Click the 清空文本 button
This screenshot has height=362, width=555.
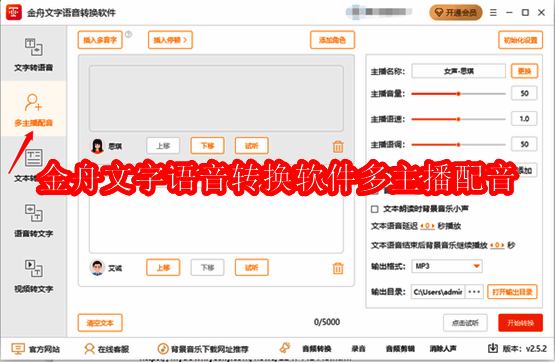pos(100,323)
